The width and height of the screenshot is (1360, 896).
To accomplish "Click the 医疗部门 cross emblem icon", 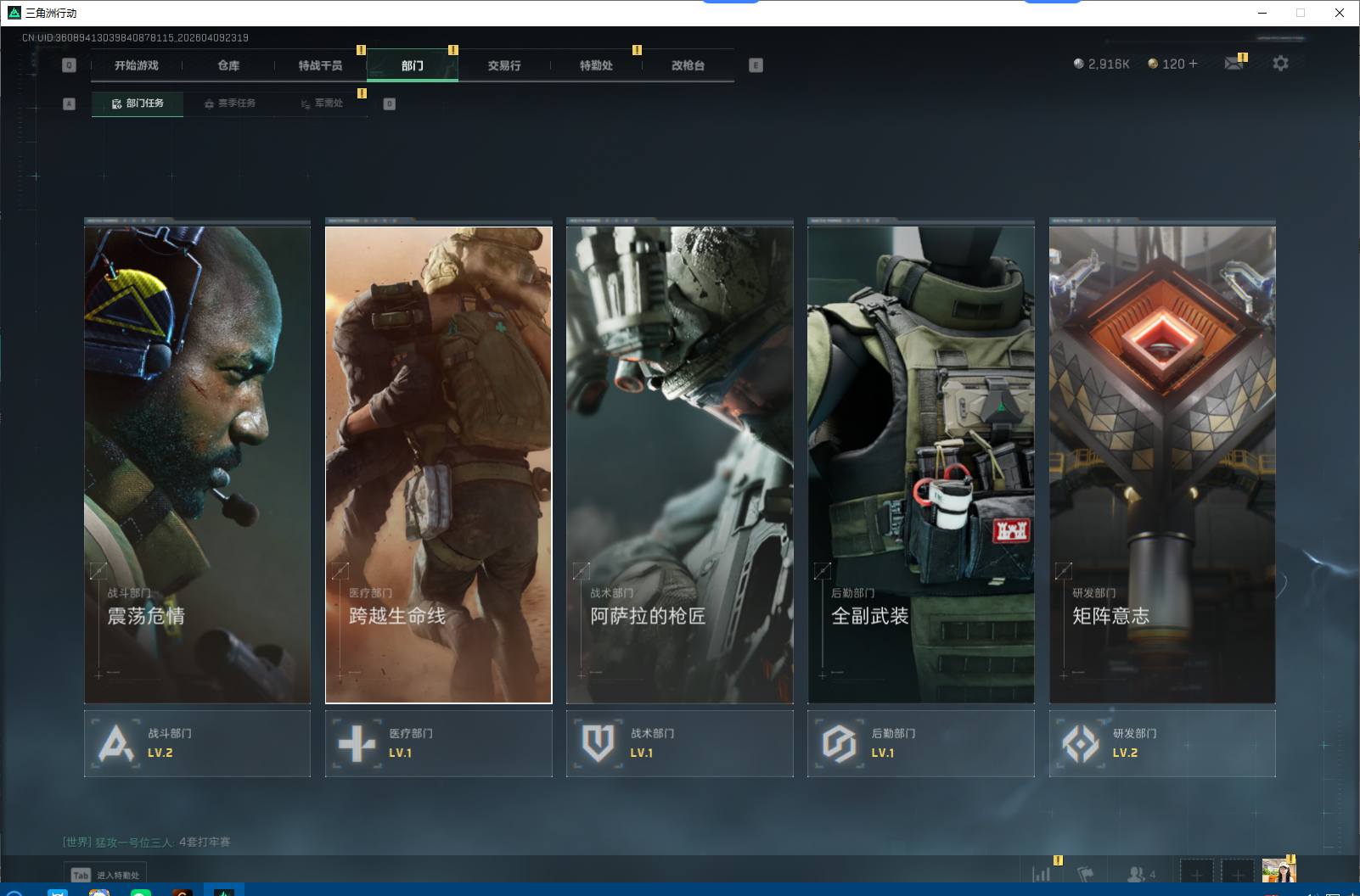I will tap(357, 743).
